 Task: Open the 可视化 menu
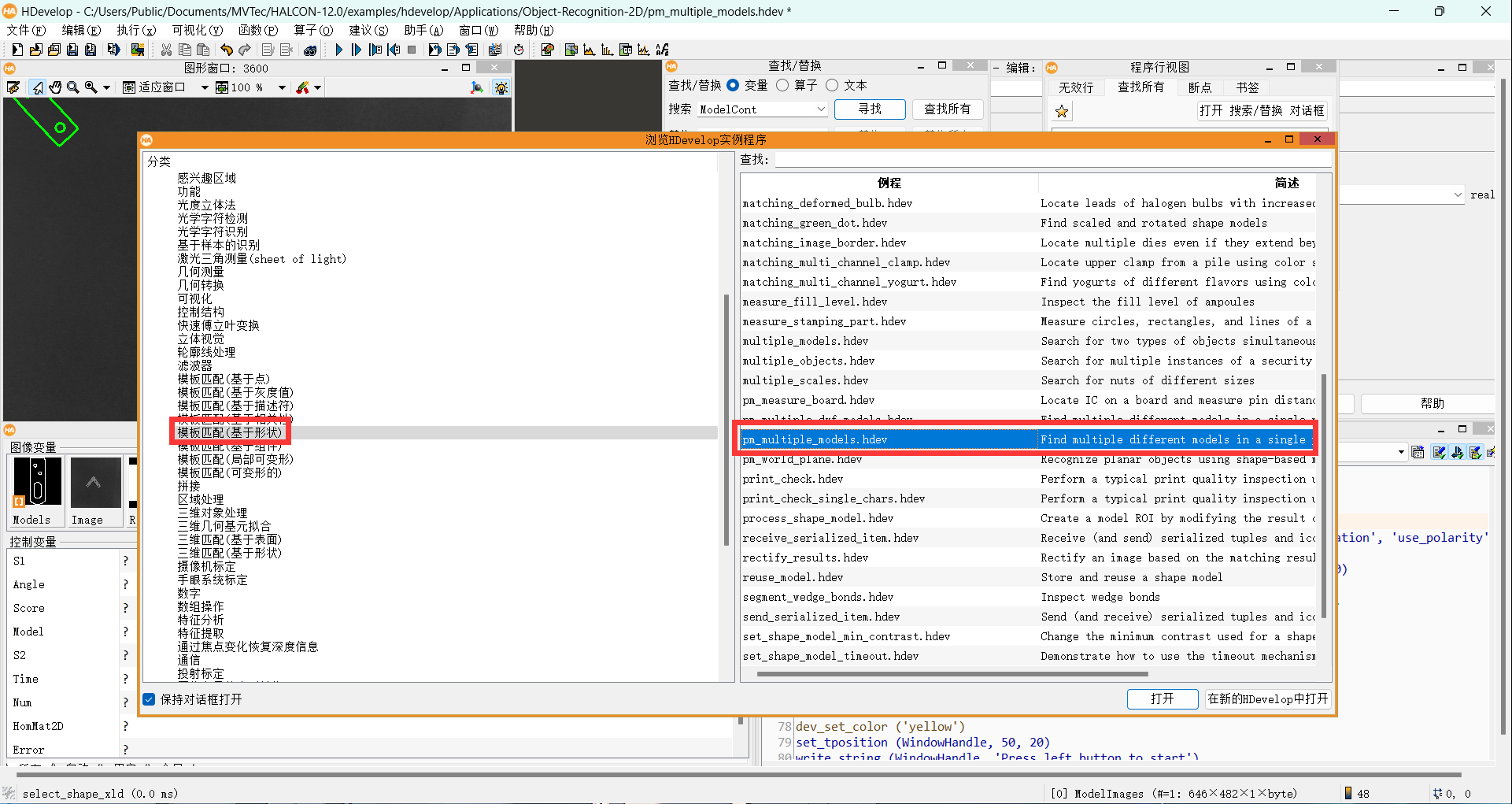click(x=197, y=30)
